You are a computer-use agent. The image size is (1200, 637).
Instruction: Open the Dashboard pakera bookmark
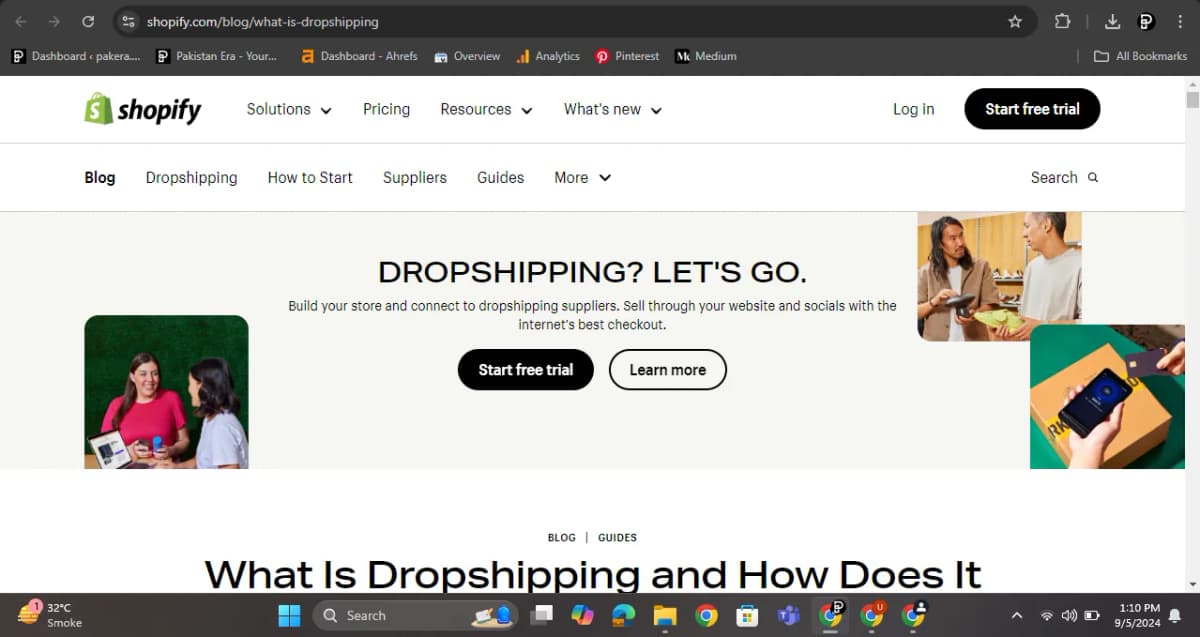click(x=77, y=56)
